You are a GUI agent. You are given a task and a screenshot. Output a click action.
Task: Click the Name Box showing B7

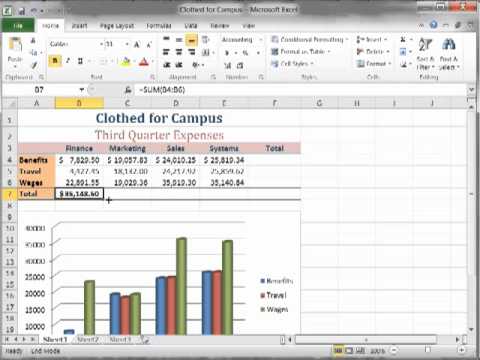pyautogui.click(x=39, y=90)
